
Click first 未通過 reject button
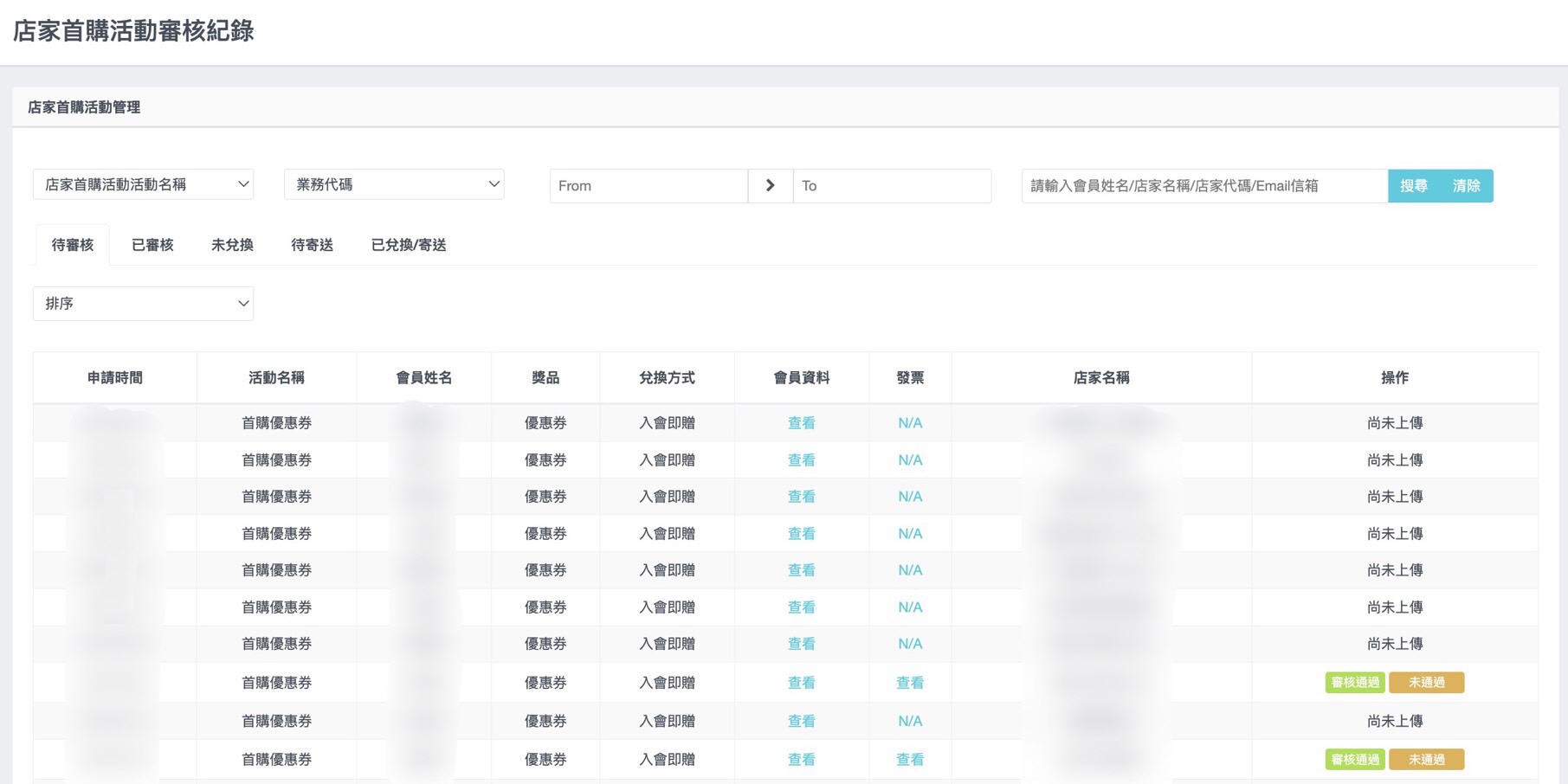click(x=1426, y=683)
